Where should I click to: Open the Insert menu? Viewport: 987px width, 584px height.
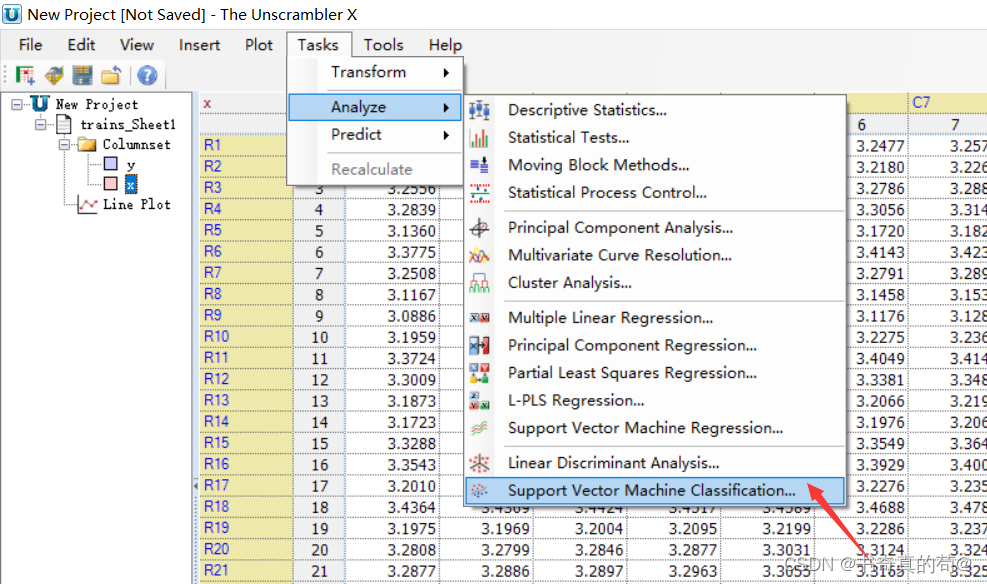[x=200, y=45]
